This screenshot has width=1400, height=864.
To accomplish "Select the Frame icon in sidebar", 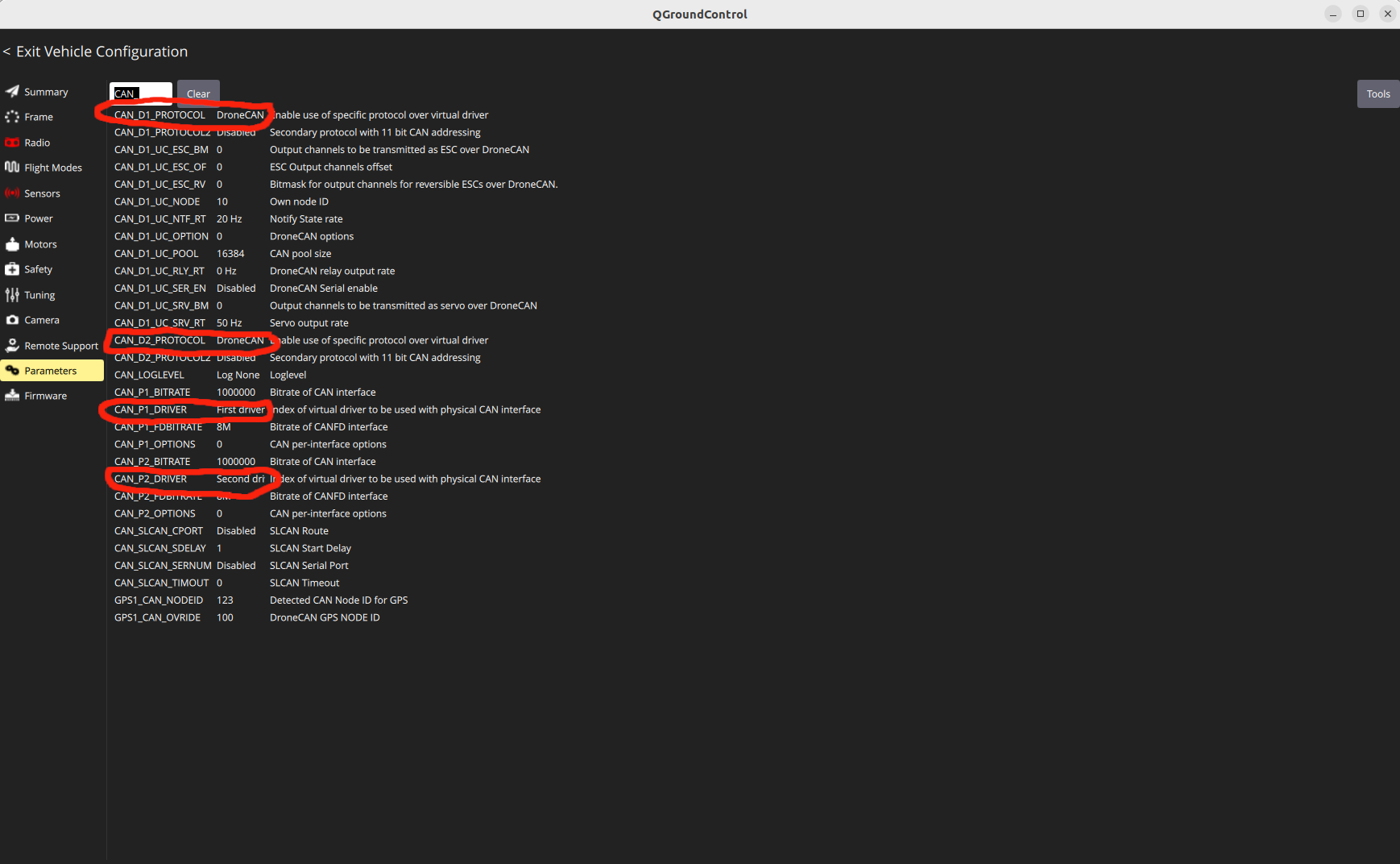I will [x=12, y=117].
